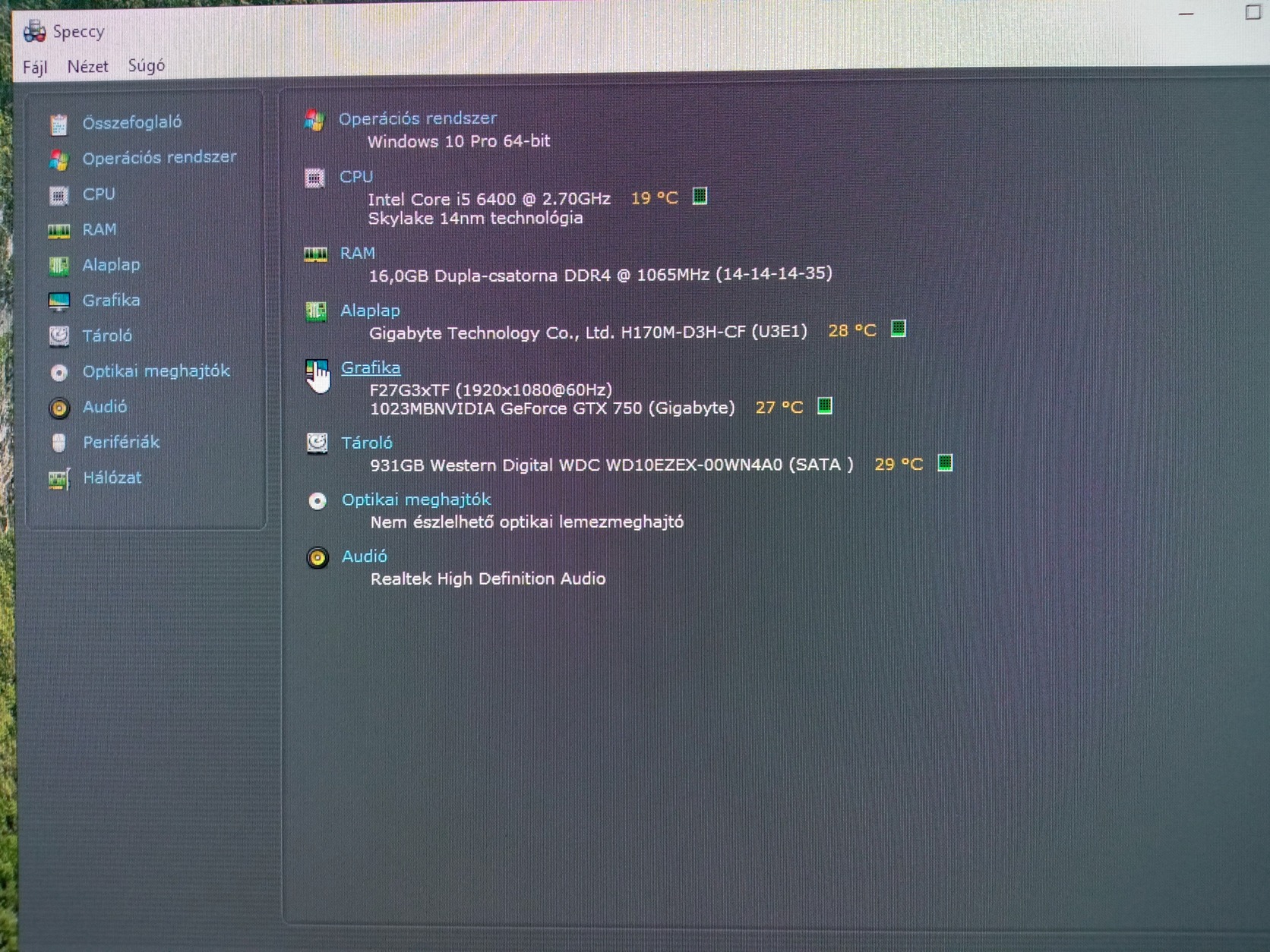This screenshot has height=952, width=1270.
Task: Open the Nézet menu
Action: click(87, 66)
